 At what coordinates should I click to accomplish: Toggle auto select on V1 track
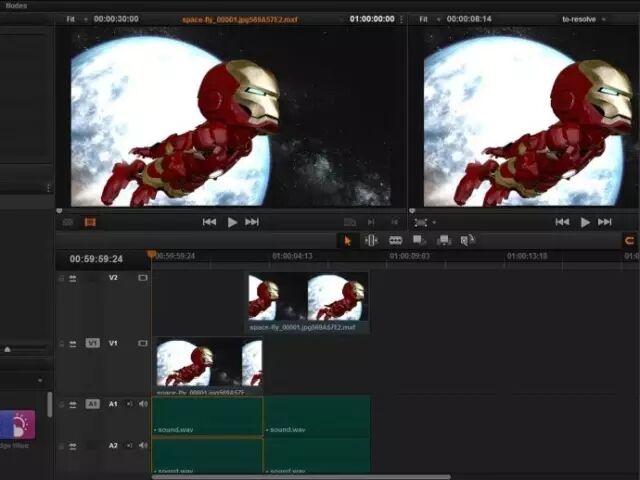tap(73, 344)
